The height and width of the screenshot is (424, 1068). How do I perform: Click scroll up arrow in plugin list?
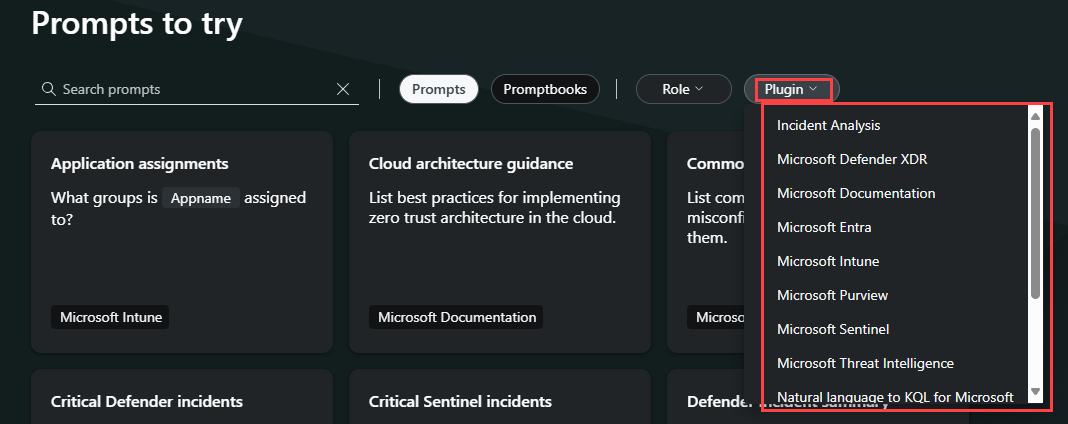[x=1035, y=116]
